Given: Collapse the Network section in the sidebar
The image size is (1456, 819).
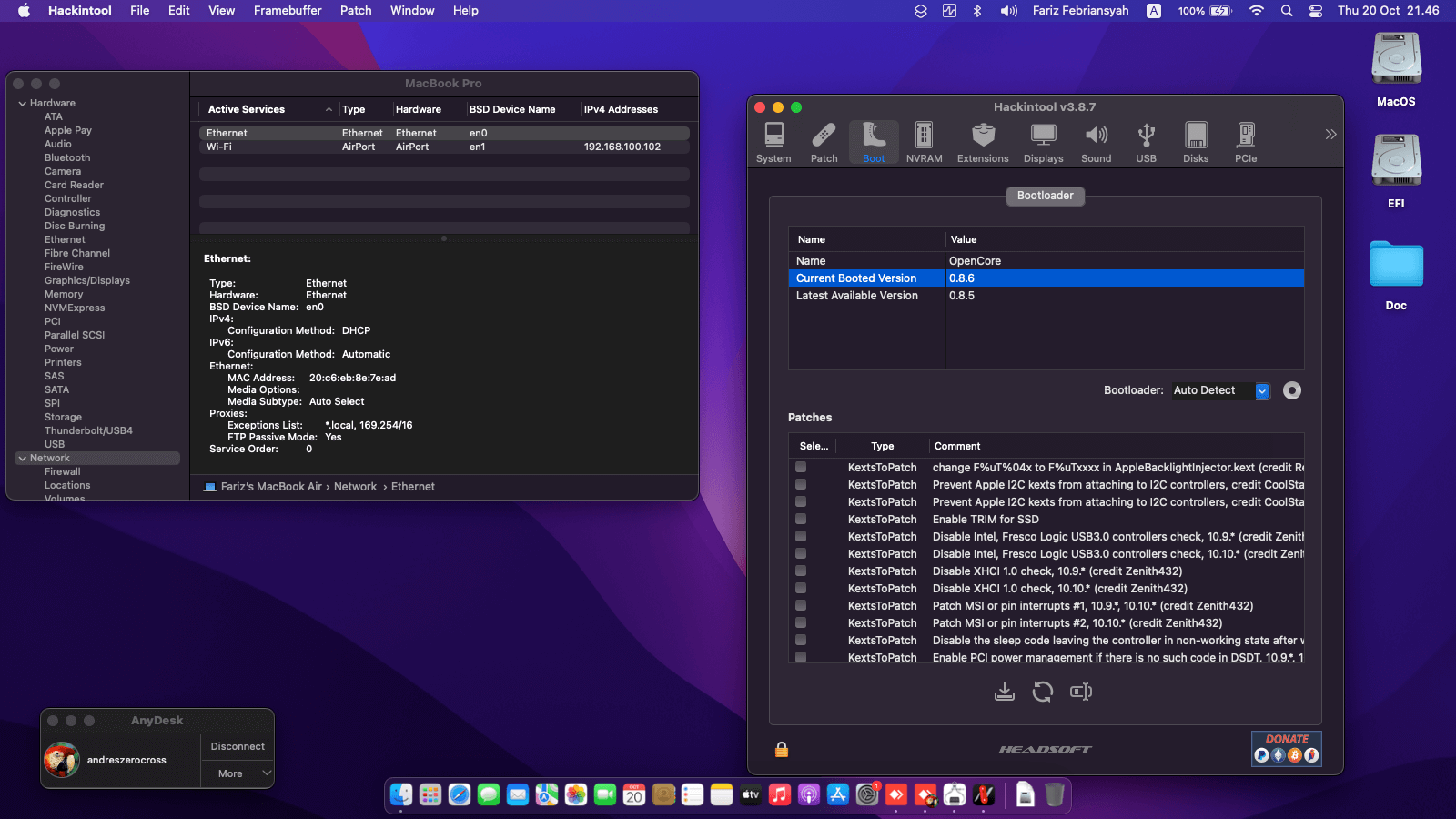Looking at the screenshot, I should point(22,459).
